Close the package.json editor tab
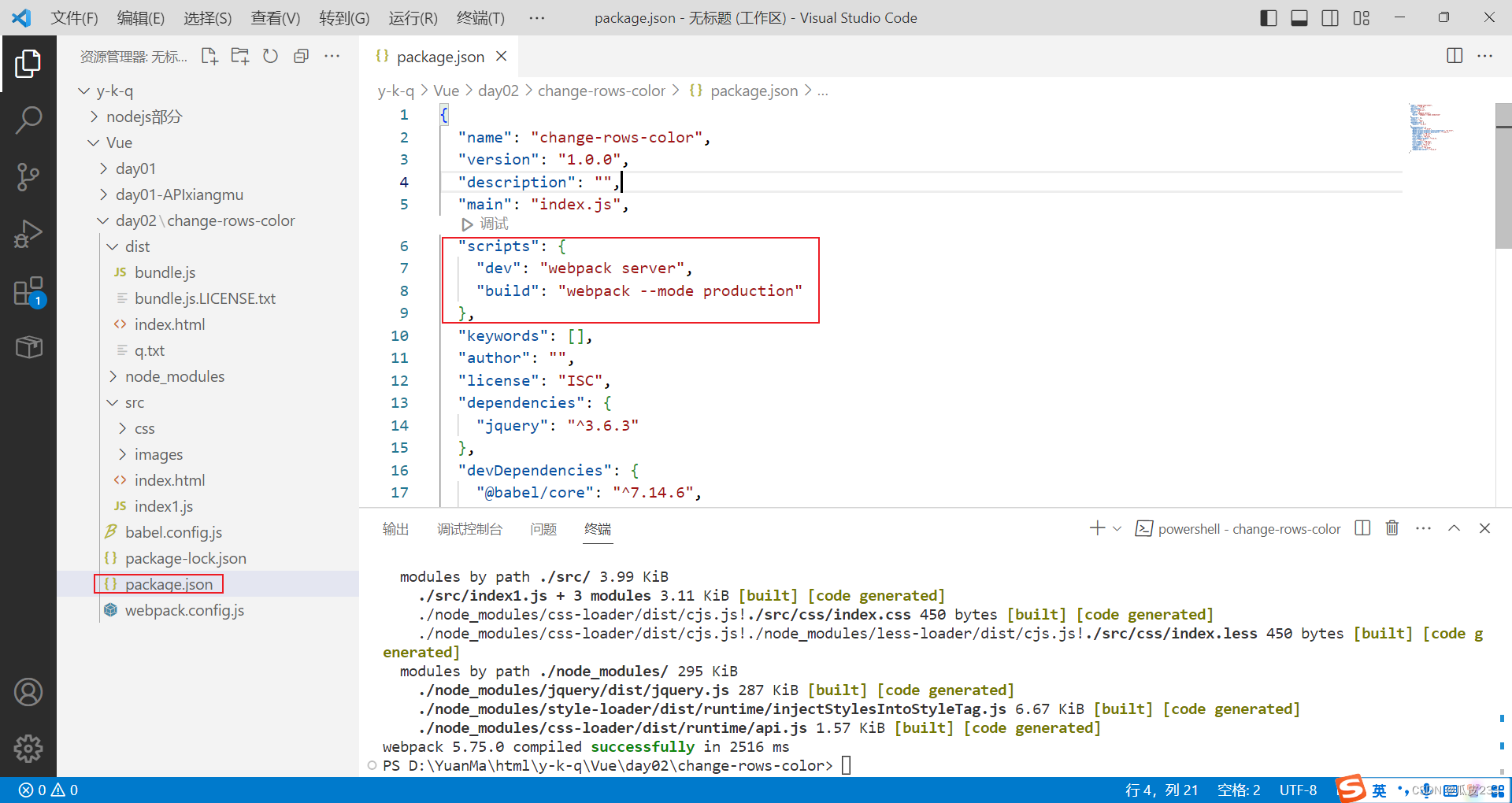 (x=502, y=57)
